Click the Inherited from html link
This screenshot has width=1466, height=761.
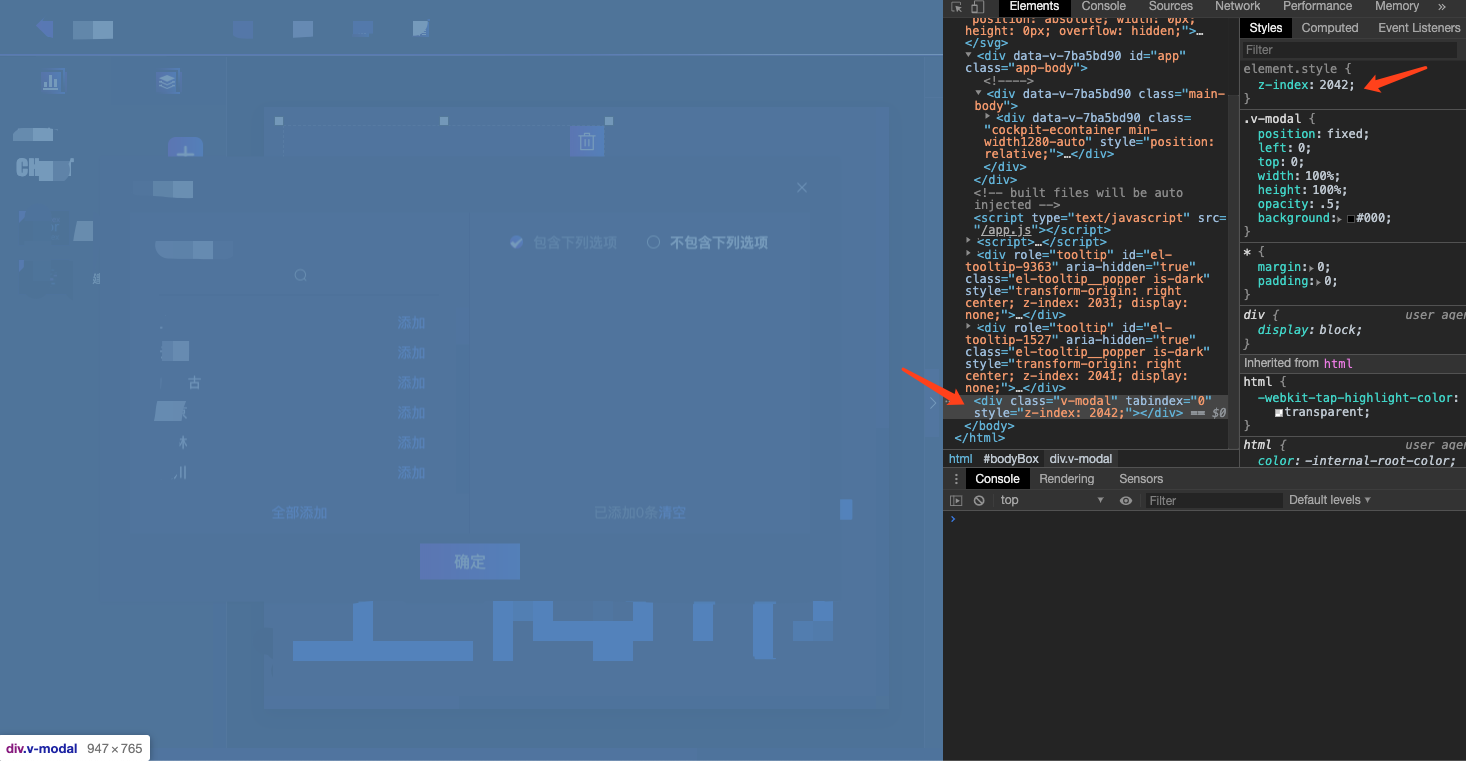[1338, 363]
